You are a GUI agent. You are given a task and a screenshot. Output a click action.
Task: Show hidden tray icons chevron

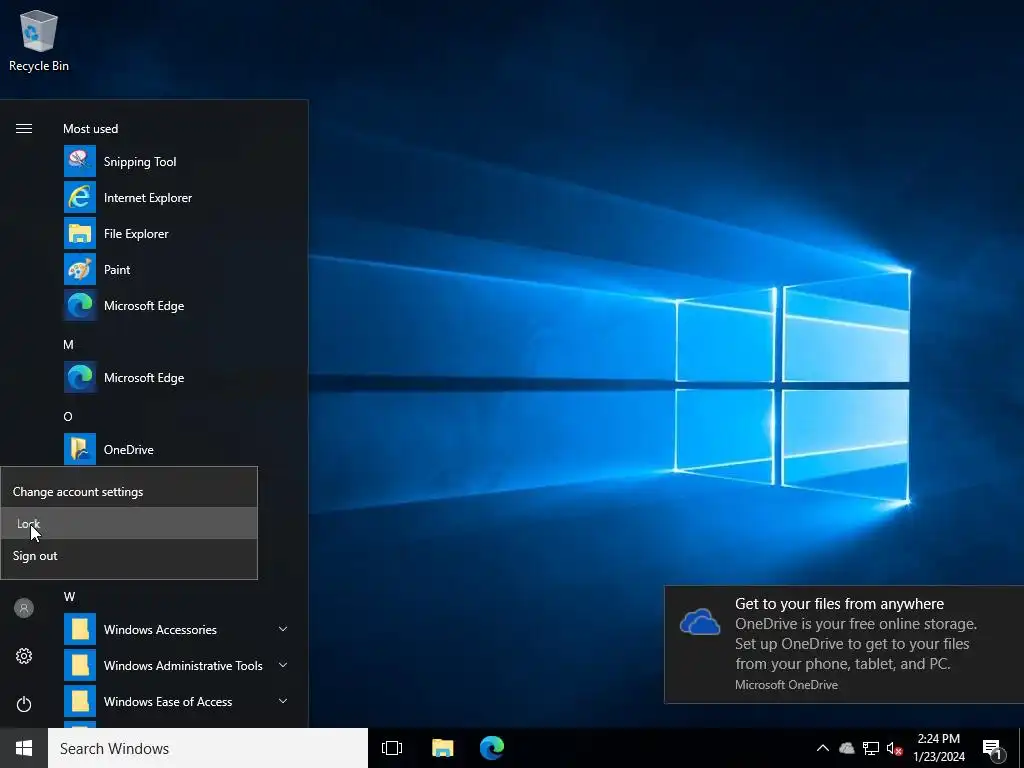[823, 748]
